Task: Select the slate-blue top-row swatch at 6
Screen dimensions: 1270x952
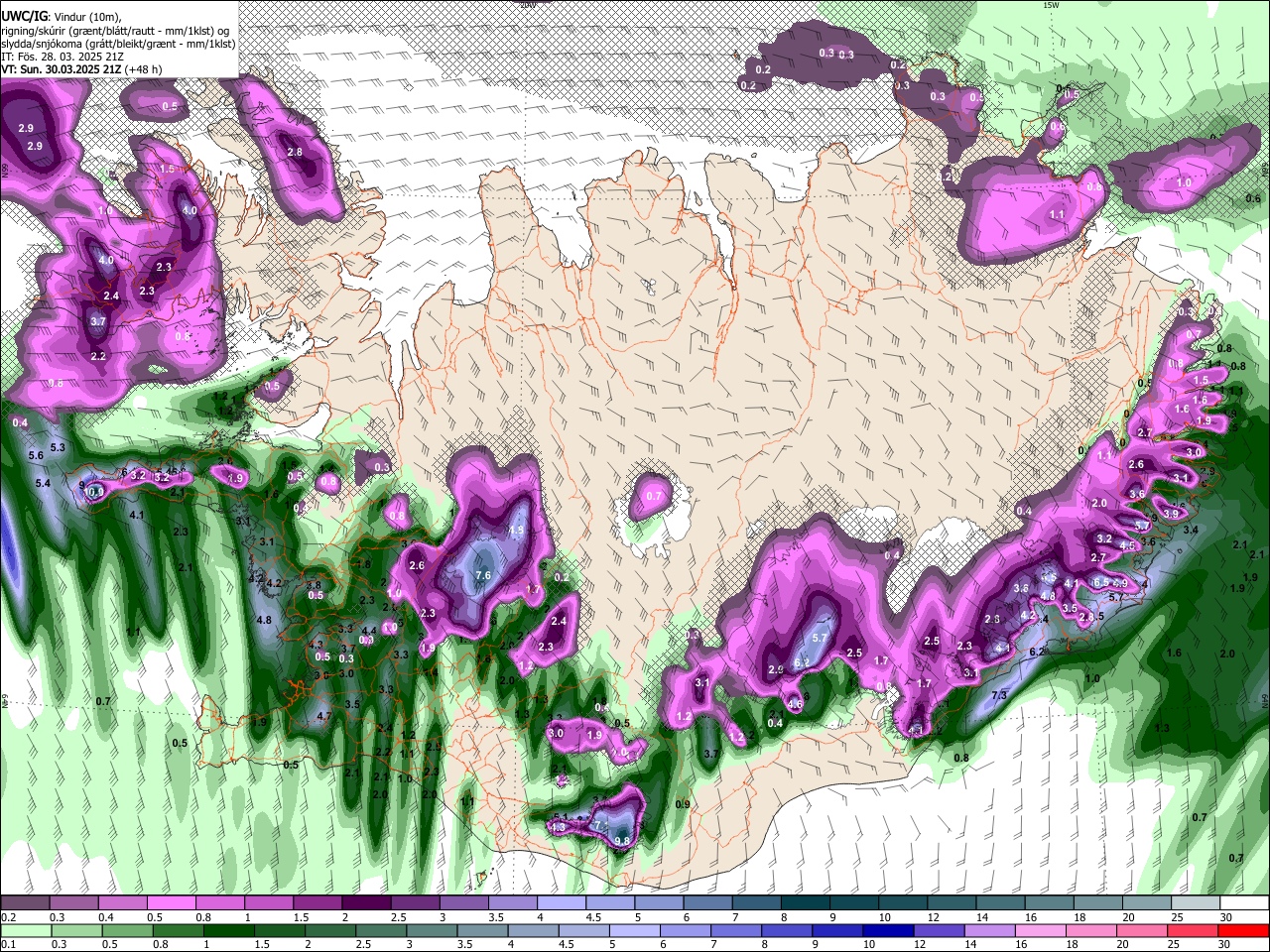Action: pyautogui.click(x=706, y=903)
